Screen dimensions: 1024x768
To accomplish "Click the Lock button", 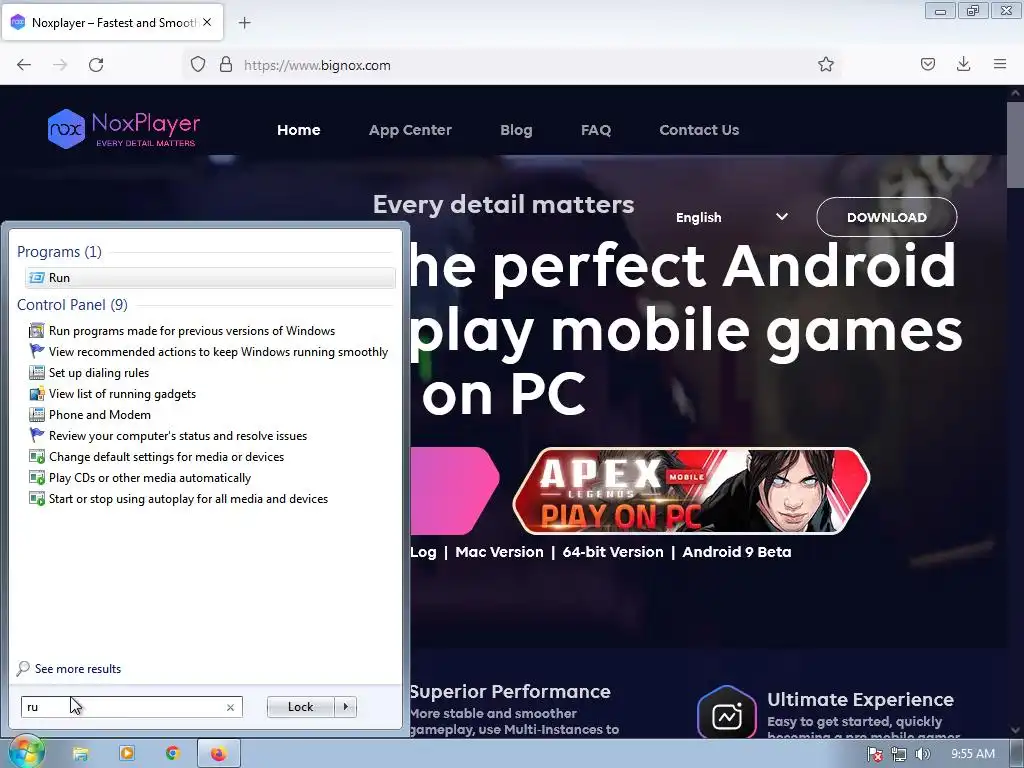I will [300, 707].
